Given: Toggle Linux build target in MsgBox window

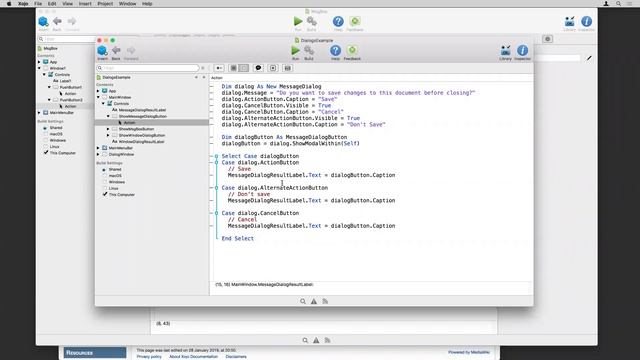Looking at the screenshot, I should point(46,147).
